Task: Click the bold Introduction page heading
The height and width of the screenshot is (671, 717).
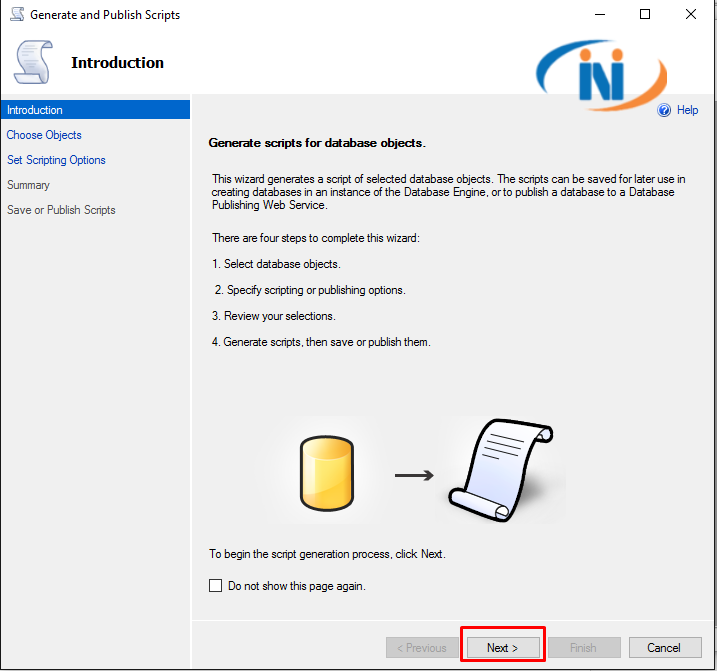Action: 117,63
